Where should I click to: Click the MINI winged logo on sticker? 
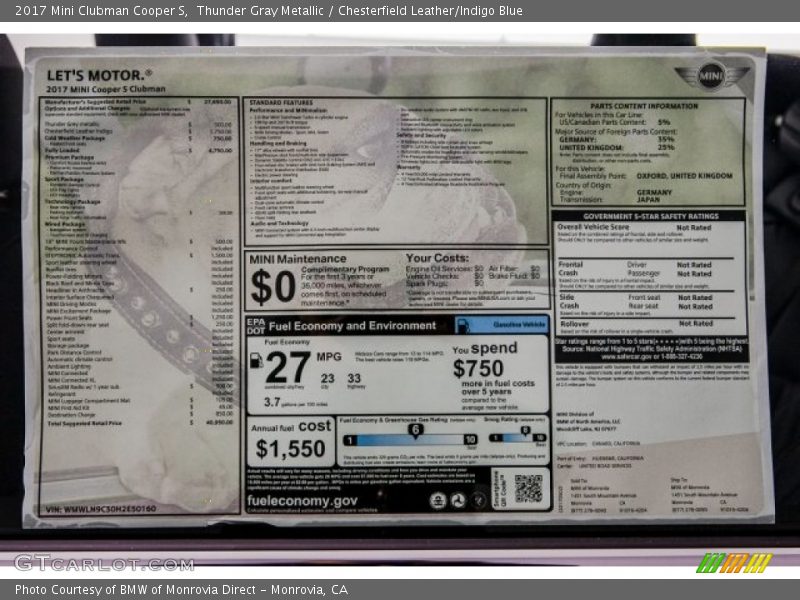coord(711,77)
